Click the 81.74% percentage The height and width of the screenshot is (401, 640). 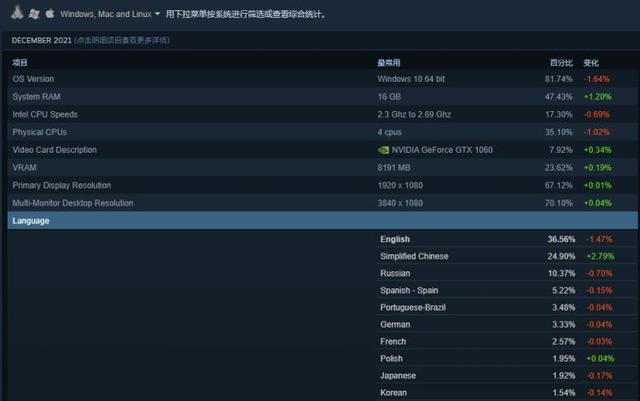(x=558, y=79)
